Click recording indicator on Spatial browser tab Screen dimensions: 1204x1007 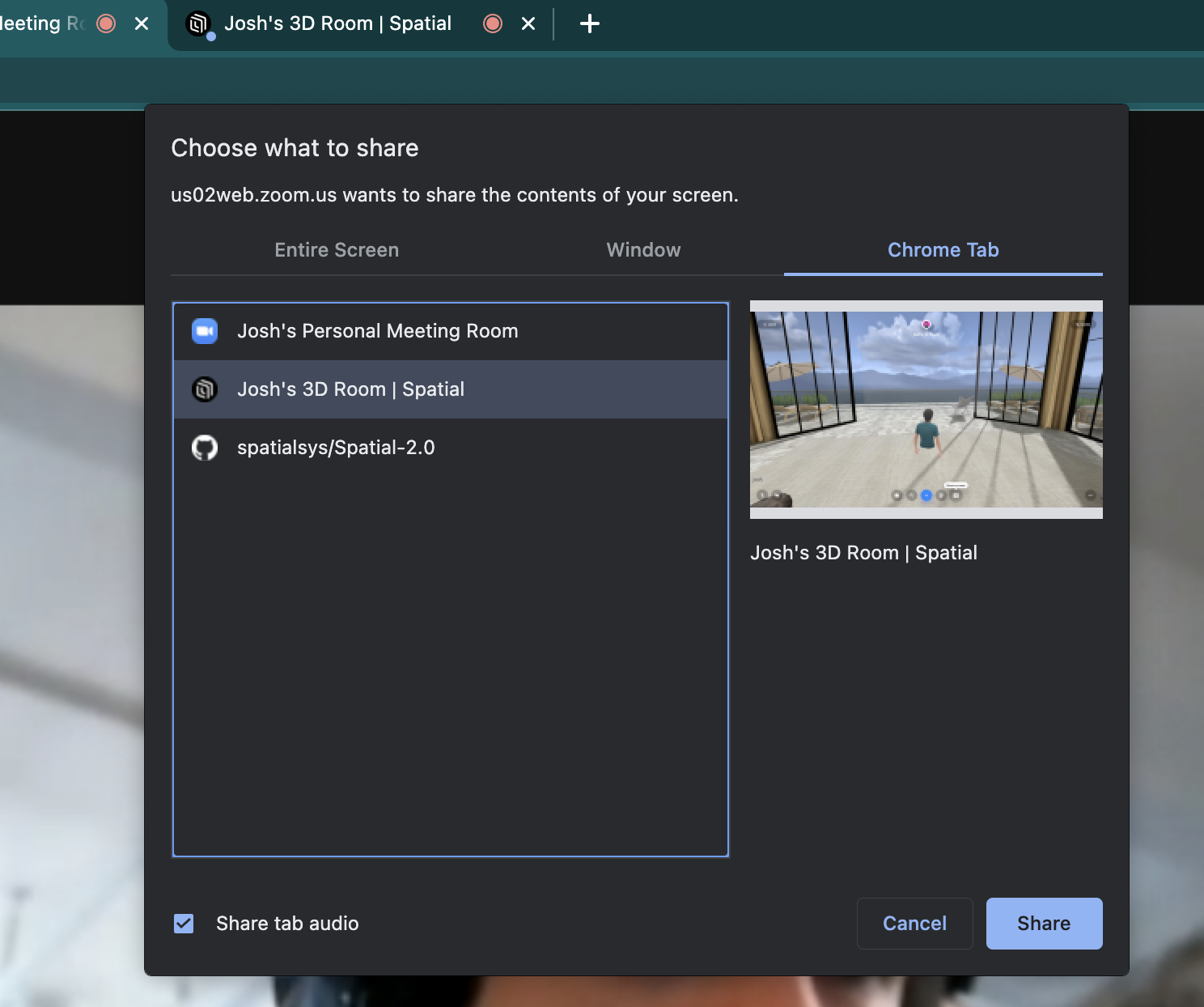coord(493,23)
